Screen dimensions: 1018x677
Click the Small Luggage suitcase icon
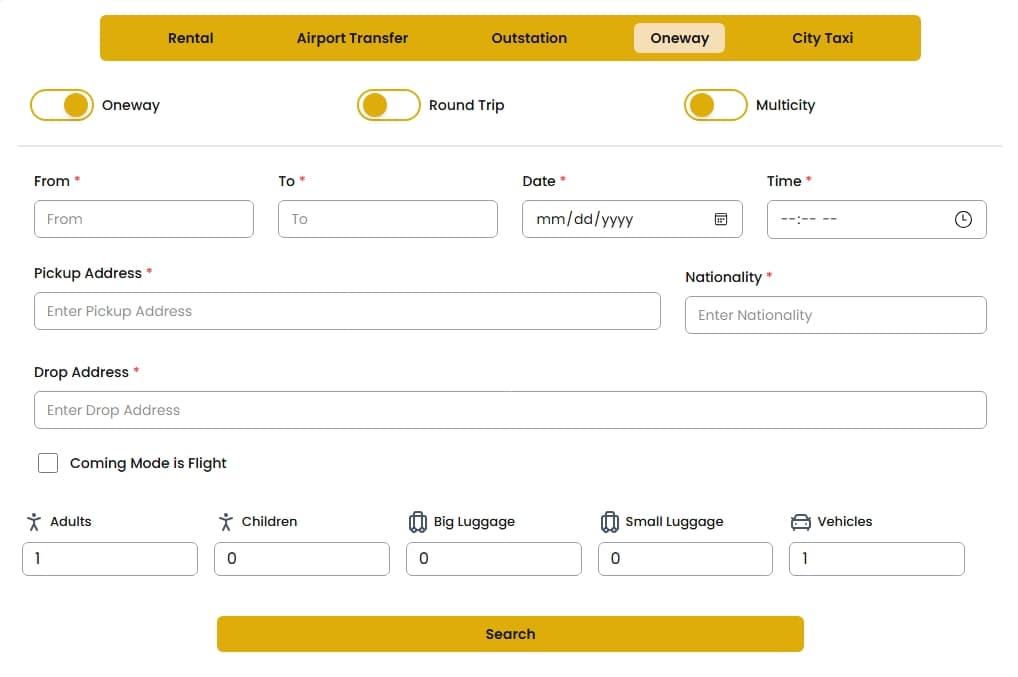point(609,522)
